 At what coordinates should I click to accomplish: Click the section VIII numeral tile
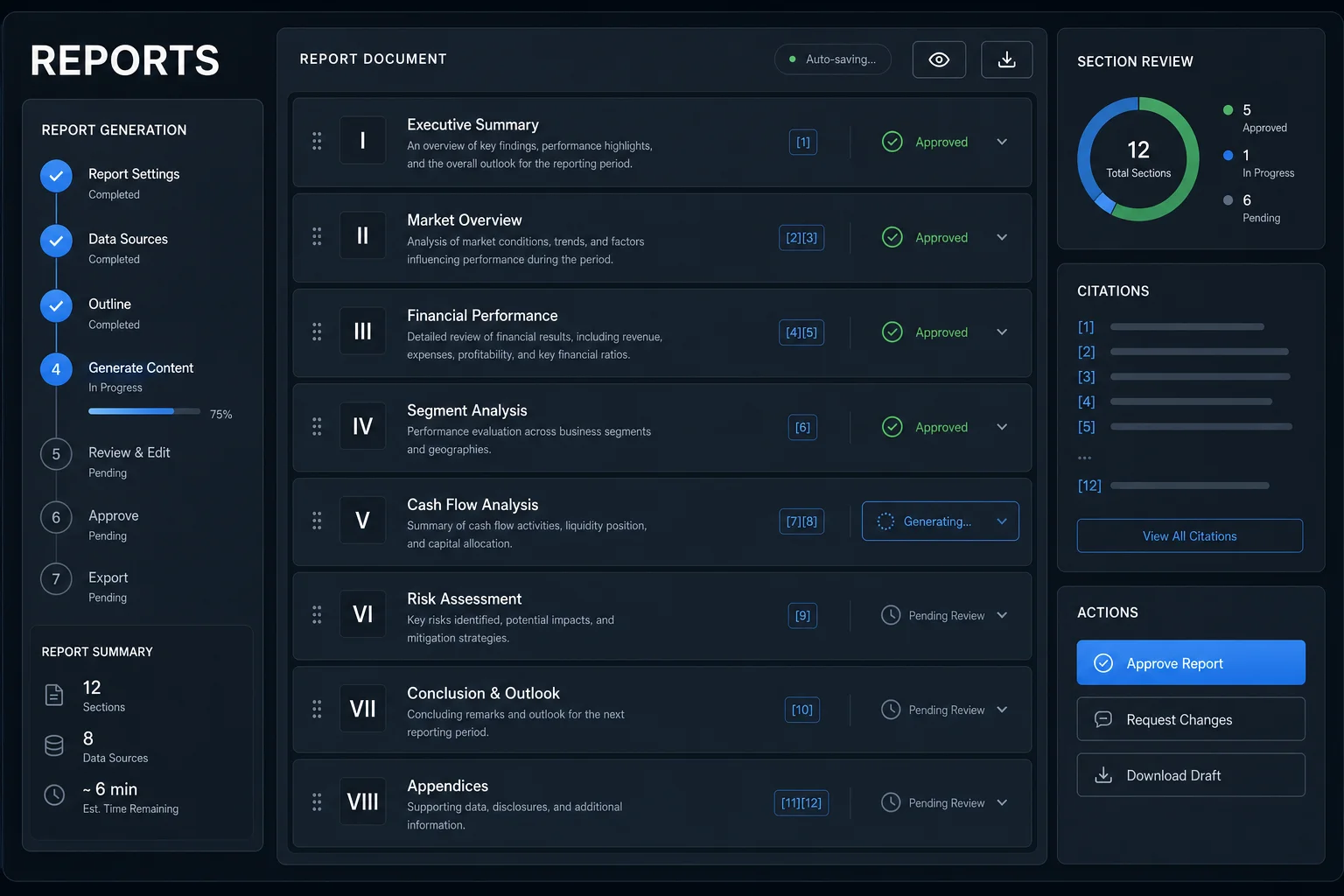[363, 802]
